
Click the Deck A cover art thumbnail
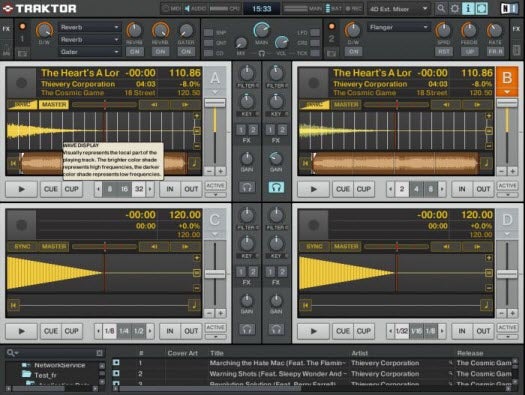point(21,83)
